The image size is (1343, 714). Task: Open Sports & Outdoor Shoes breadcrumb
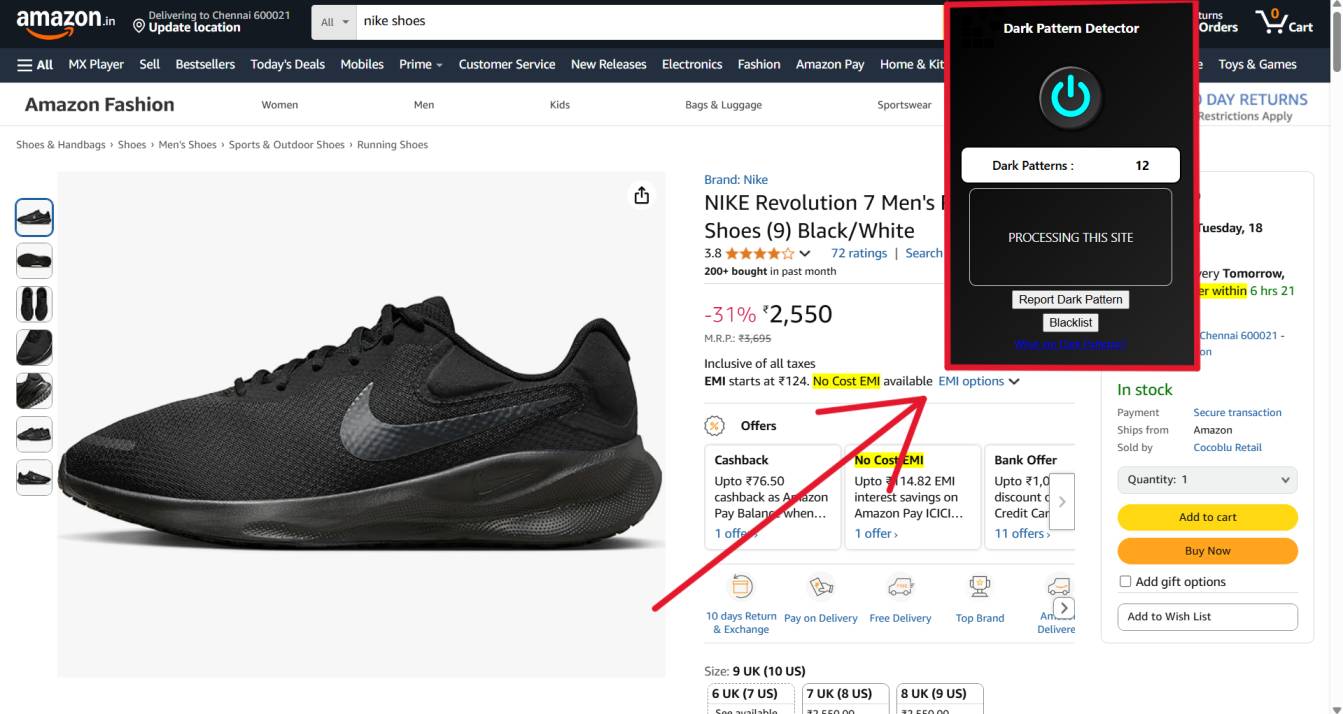tap(287, 145)
